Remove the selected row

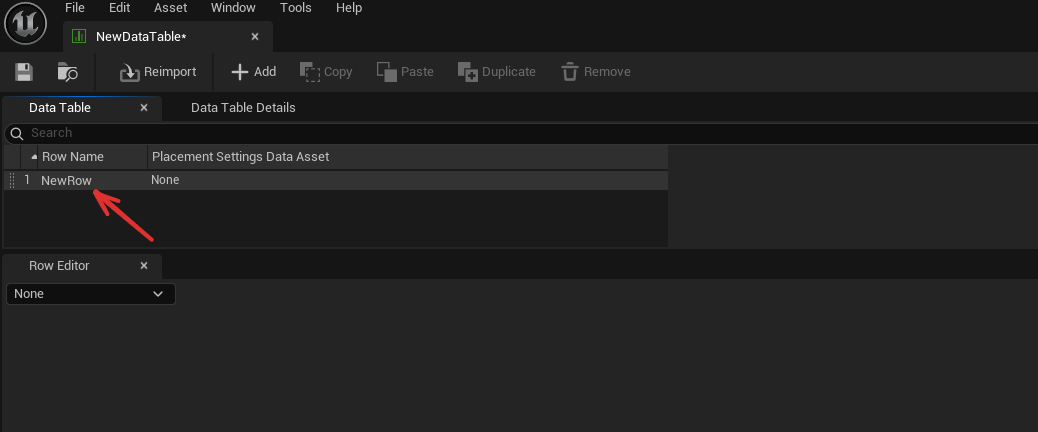(x=595, y=72)
